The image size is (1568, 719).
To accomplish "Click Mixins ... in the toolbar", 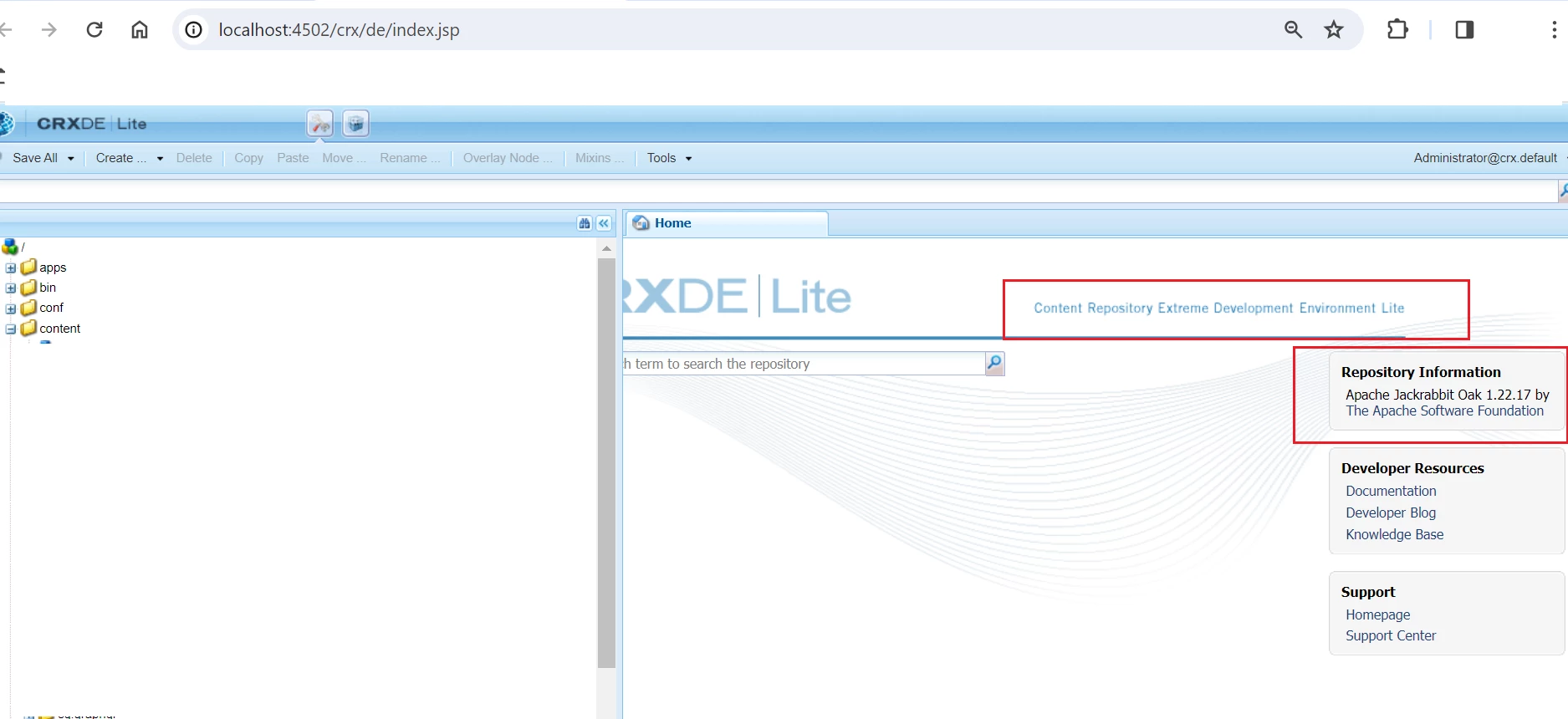I will pos(600,158).
